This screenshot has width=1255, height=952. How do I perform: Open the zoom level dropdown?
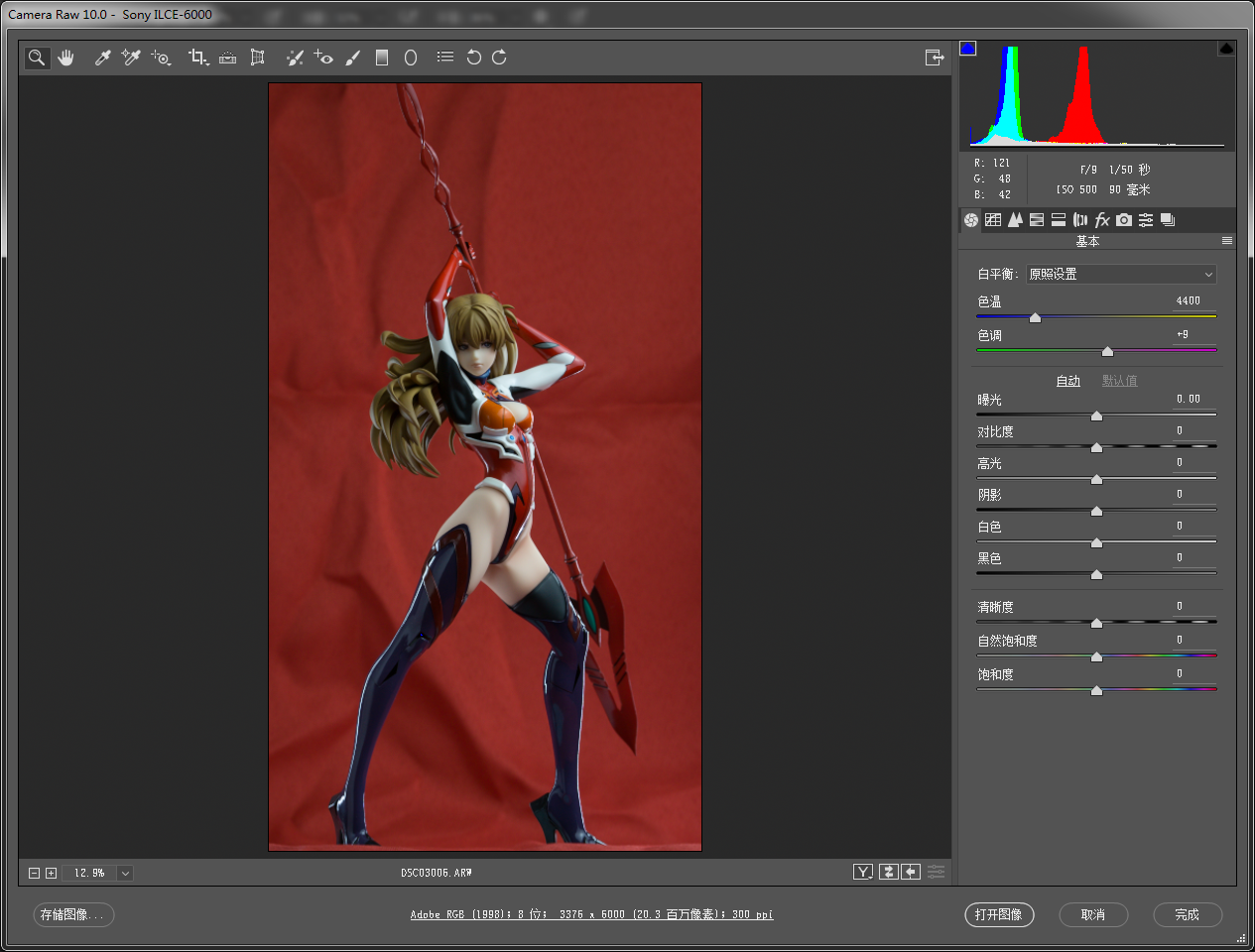pyautogui.click(x=125, y=873)
